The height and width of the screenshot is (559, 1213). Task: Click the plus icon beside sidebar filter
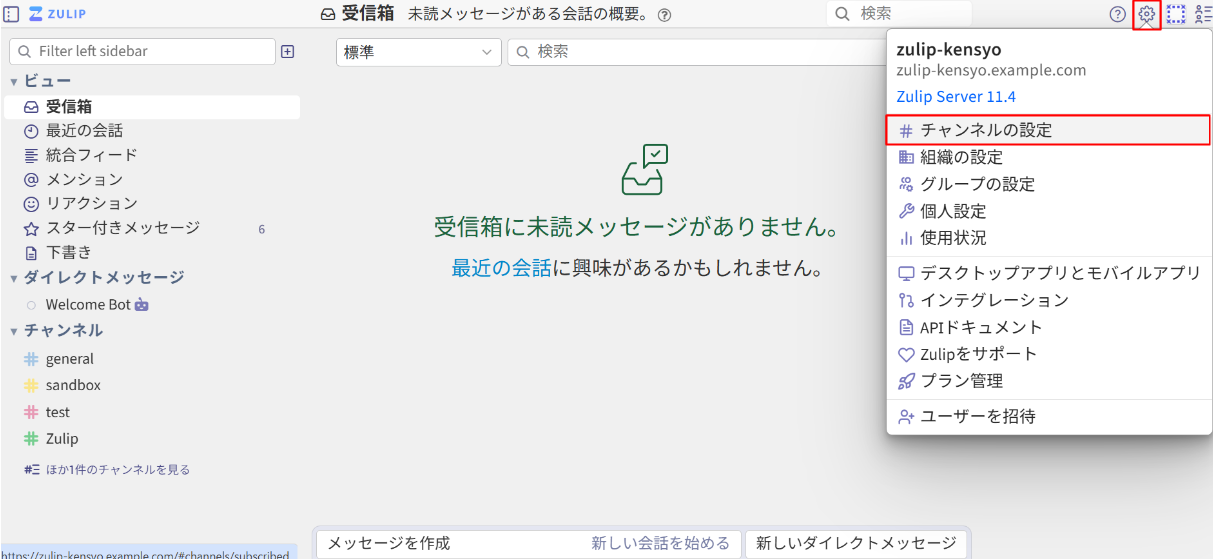click(x=288, y=51)
